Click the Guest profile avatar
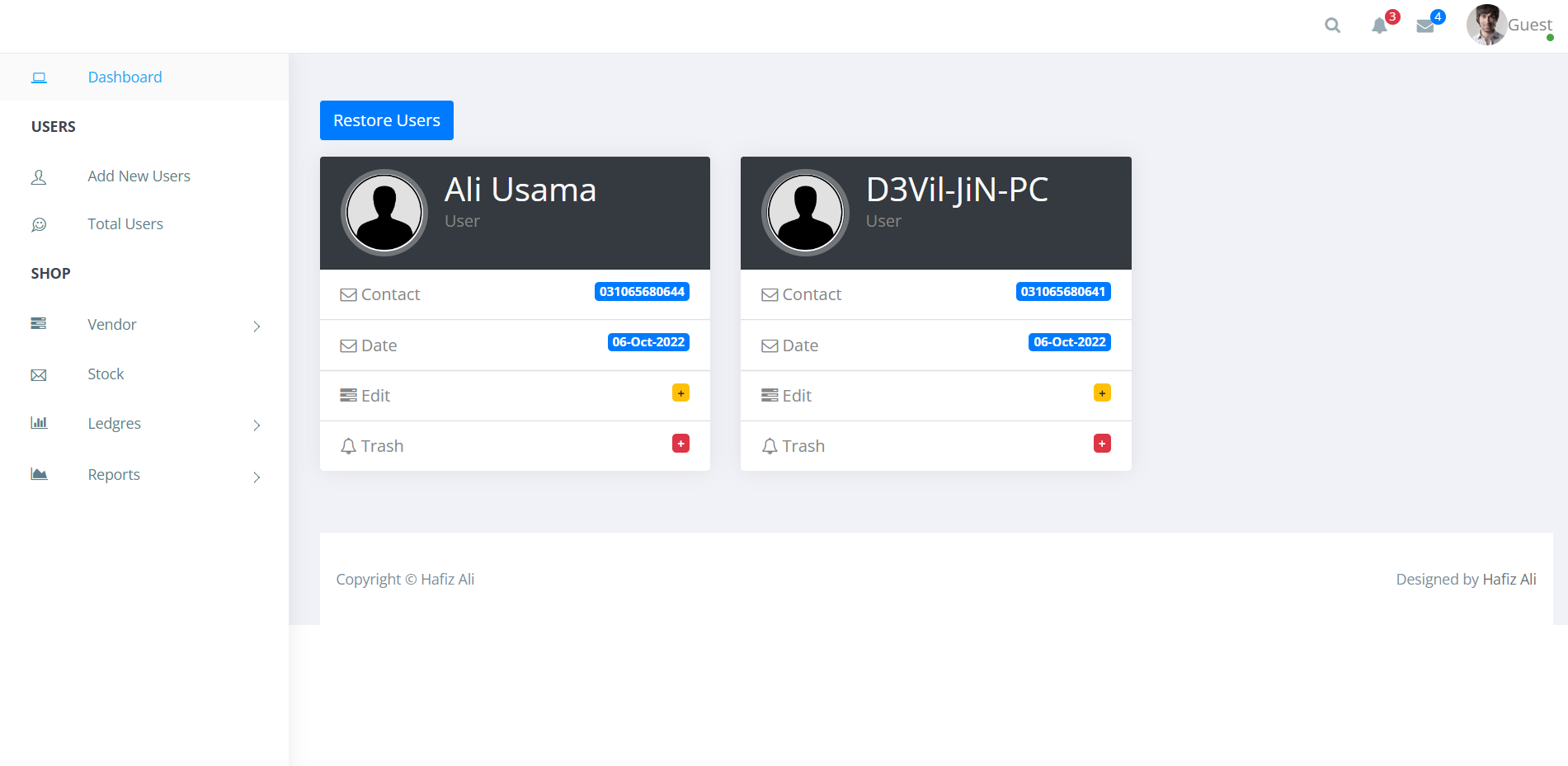 pos(1486,25)
